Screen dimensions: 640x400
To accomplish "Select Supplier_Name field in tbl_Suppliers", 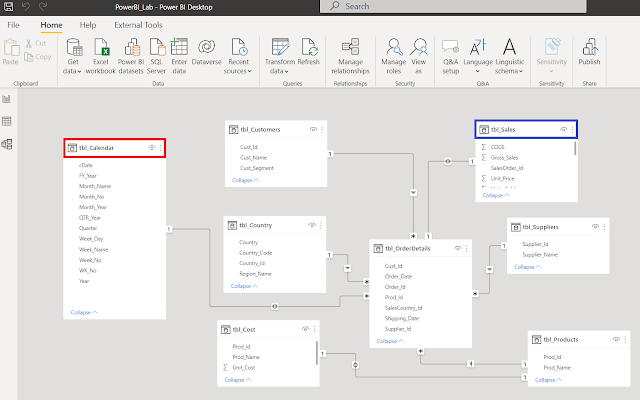I will tap(540, 254).
